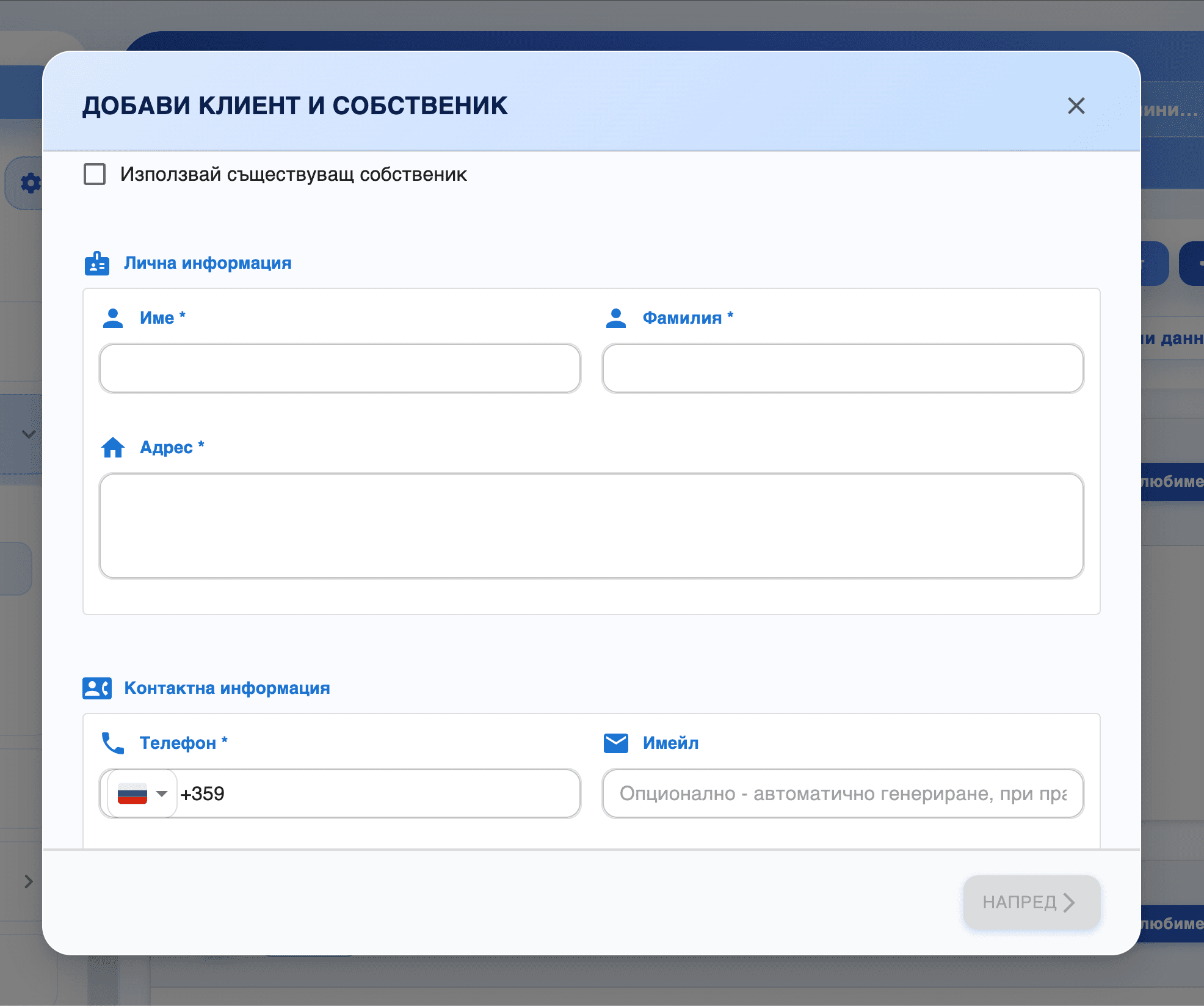Click the person icon beside Фамилия

coord(616,318)
